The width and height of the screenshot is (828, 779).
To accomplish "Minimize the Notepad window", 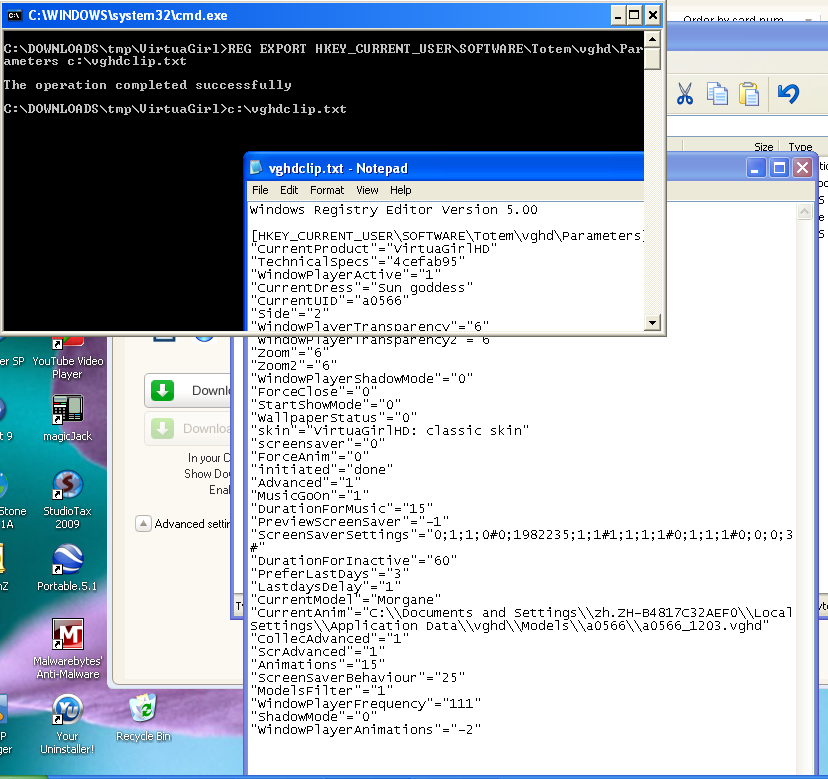I will pyautogui.click(x=756, y=168).
